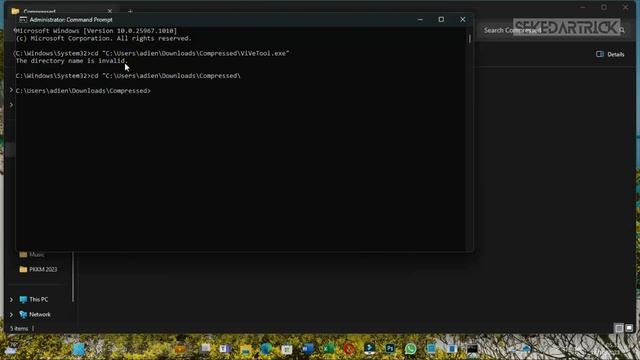Screen dimensions: 640x360
Task: Click the 'Microsoft Windows [Version' line
Action: click(96, 31)
